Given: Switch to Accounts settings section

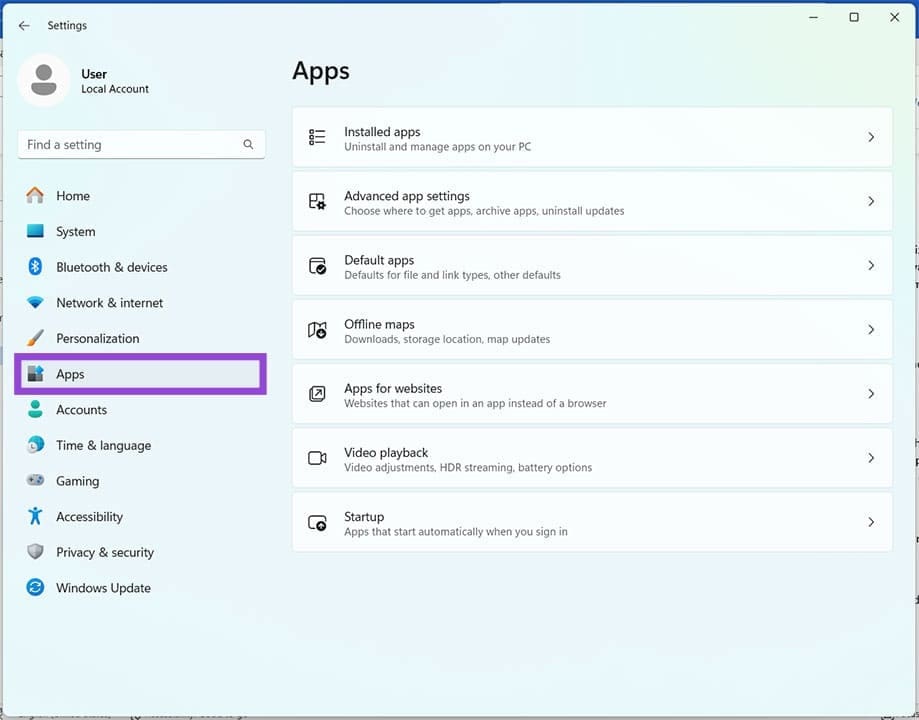Looking at the screenshot, I should click(x=81, y=410).
